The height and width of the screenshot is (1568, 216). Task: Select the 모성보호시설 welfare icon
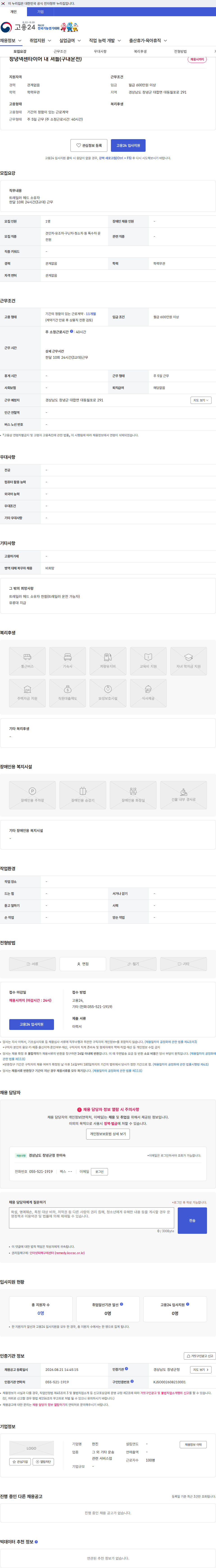click(x=108, y=693)
